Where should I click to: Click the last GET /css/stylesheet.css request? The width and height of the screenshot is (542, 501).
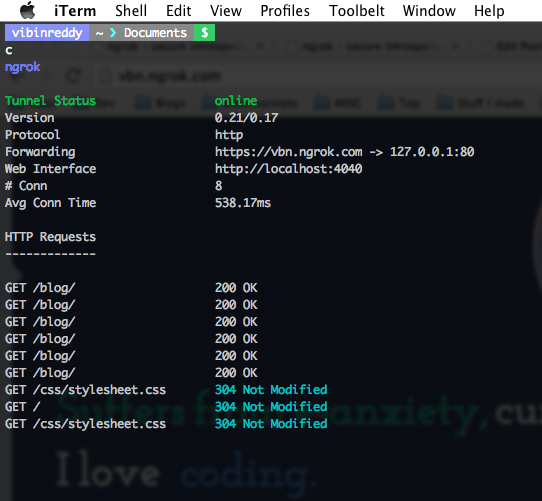(85, 424)
